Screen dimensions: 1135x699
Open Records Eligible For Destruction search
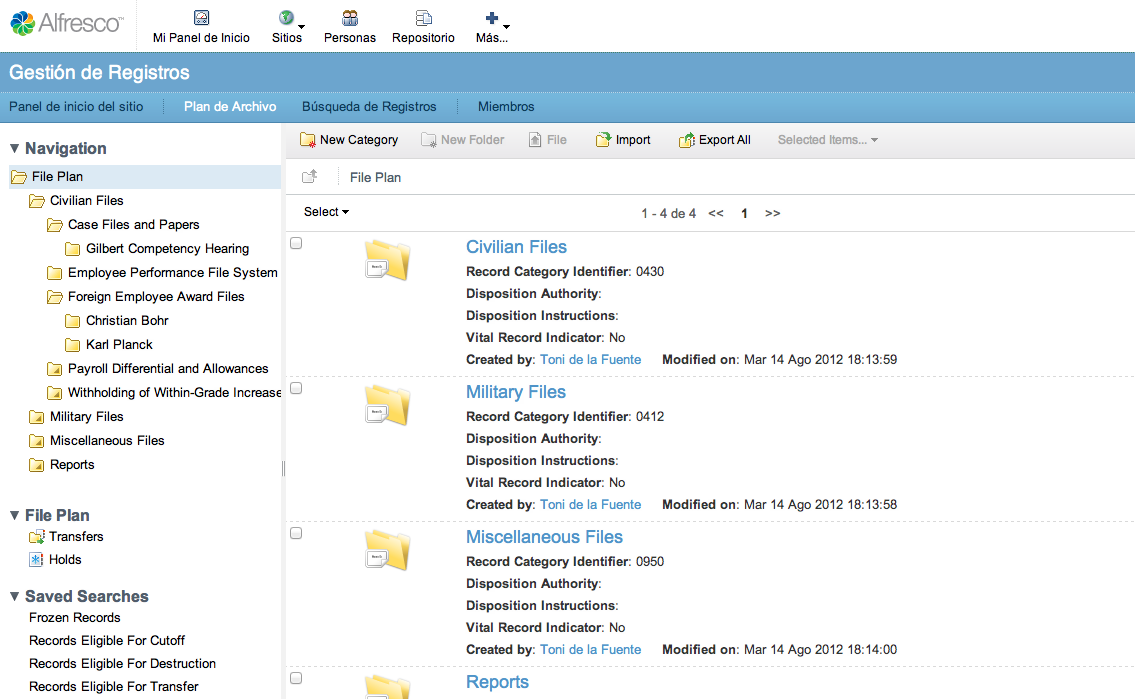(x=122, y=664)
